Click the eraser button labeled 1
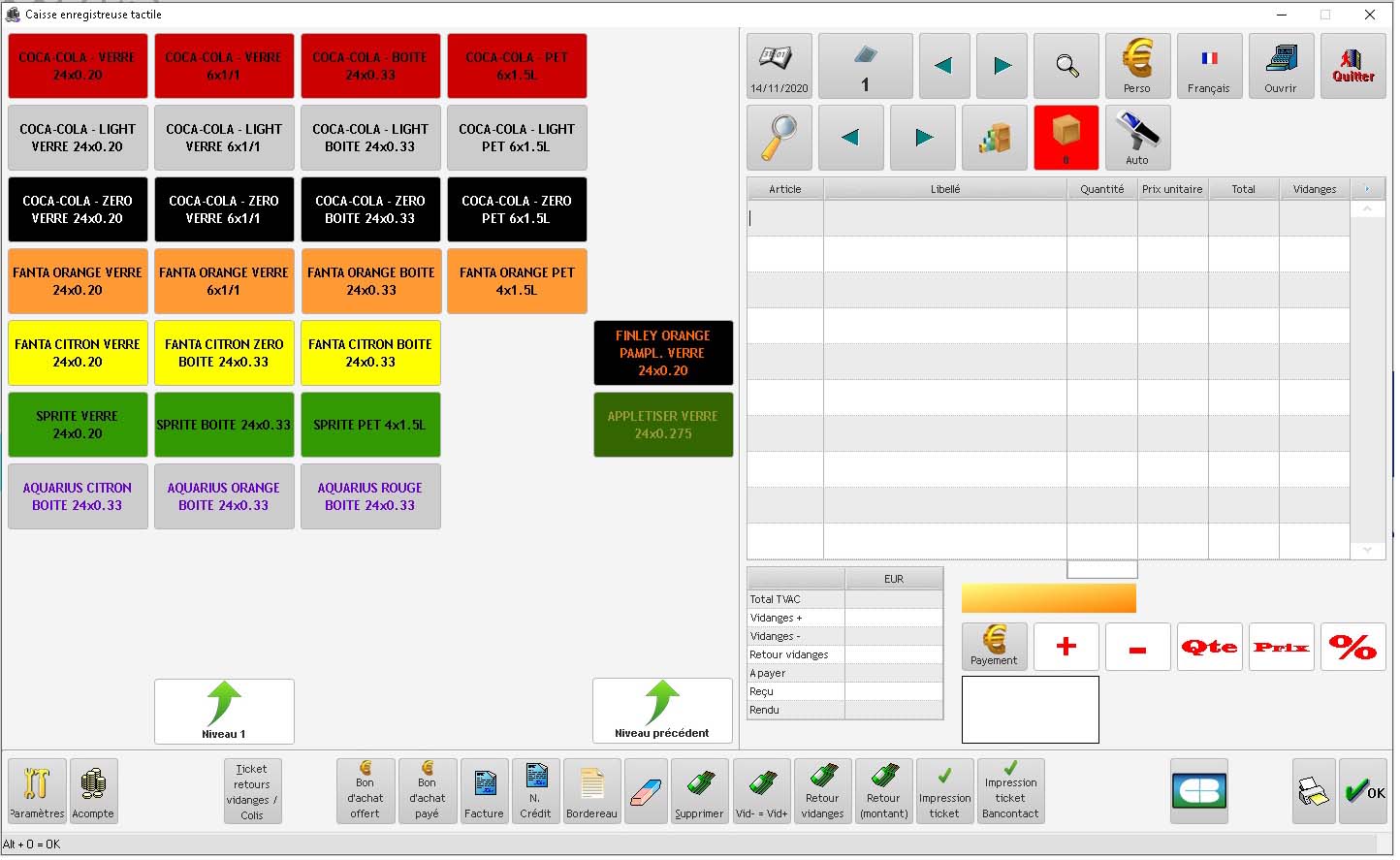Screen dimensions: 1400x860 tap(865, 66)
